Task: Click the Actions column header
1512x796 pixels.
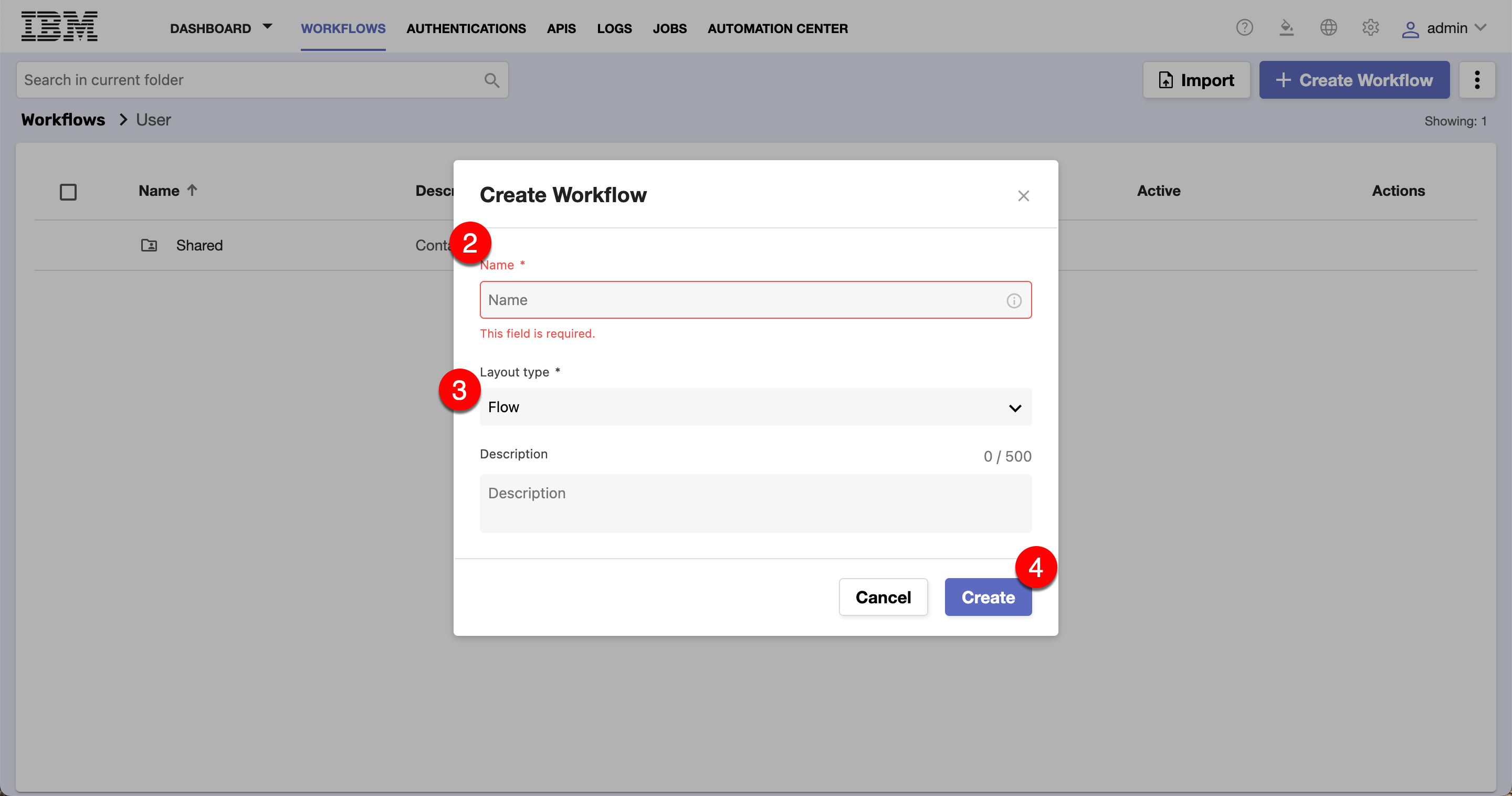Action: coord(1398,191)
